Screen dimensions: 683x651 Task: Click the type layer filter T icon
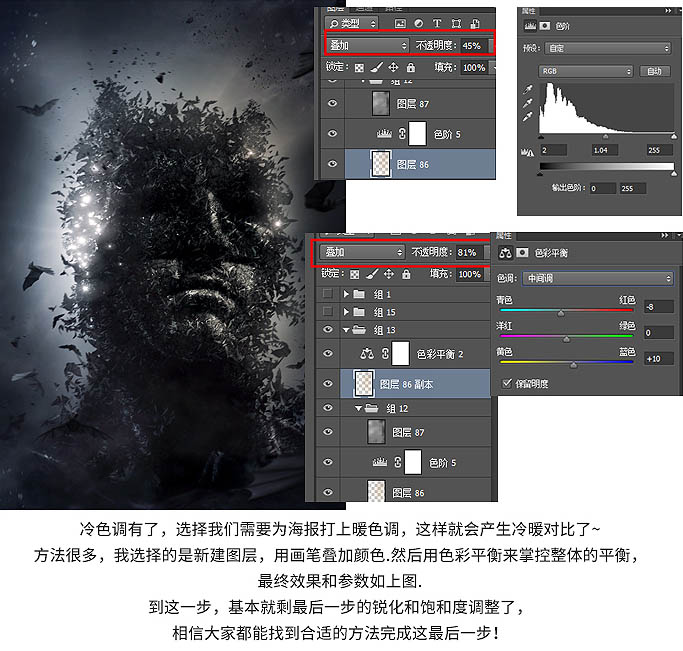click(x=437, y=24)
